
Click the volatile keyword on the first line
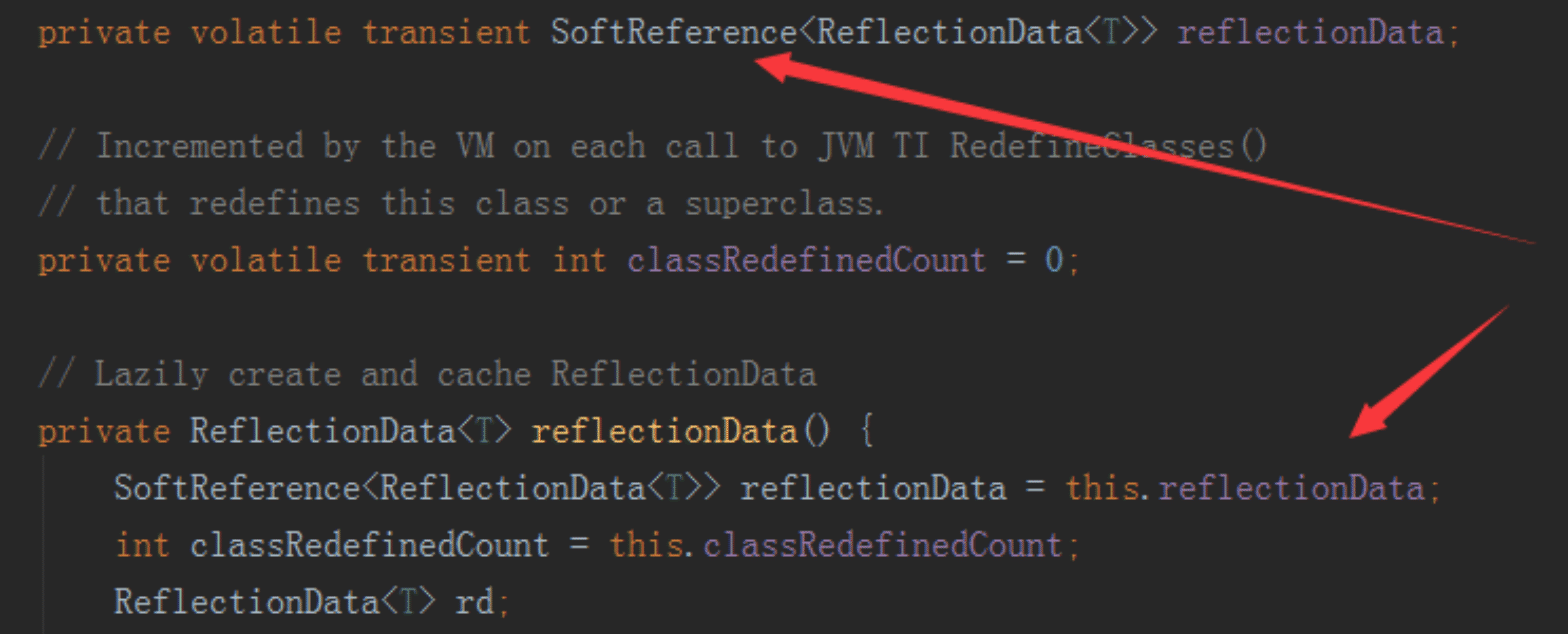tap(267, 33)
